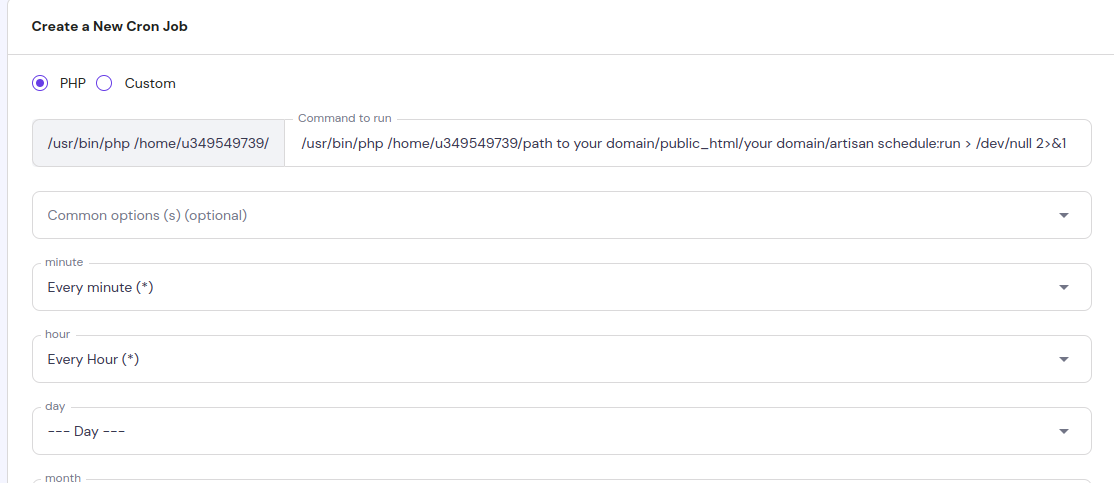Click the 'hour' field label
The width and height of the screenshot is (1114, 483).
coord(58,334)
